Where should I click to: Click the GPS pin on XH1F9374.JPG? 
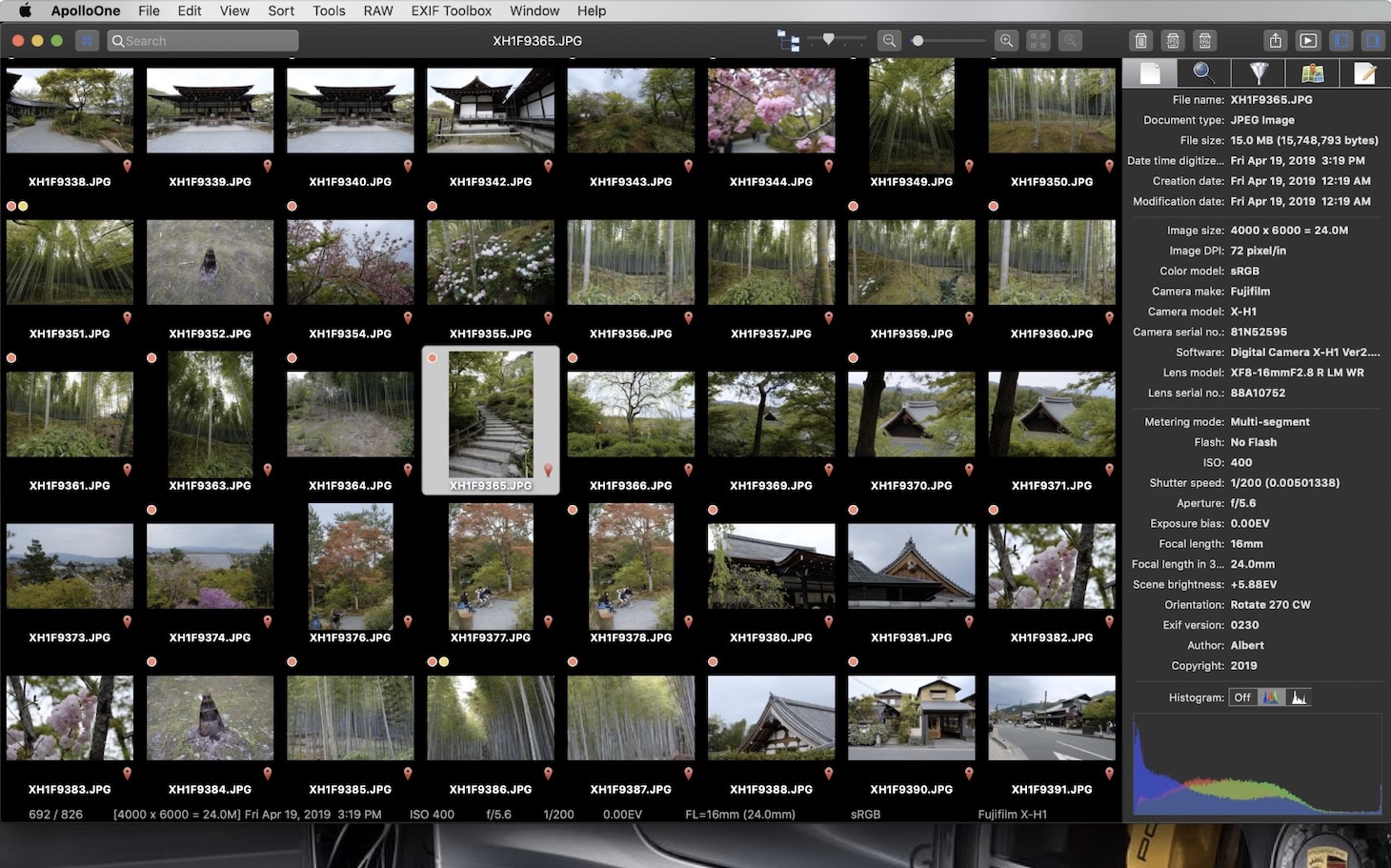coord(268,622)
